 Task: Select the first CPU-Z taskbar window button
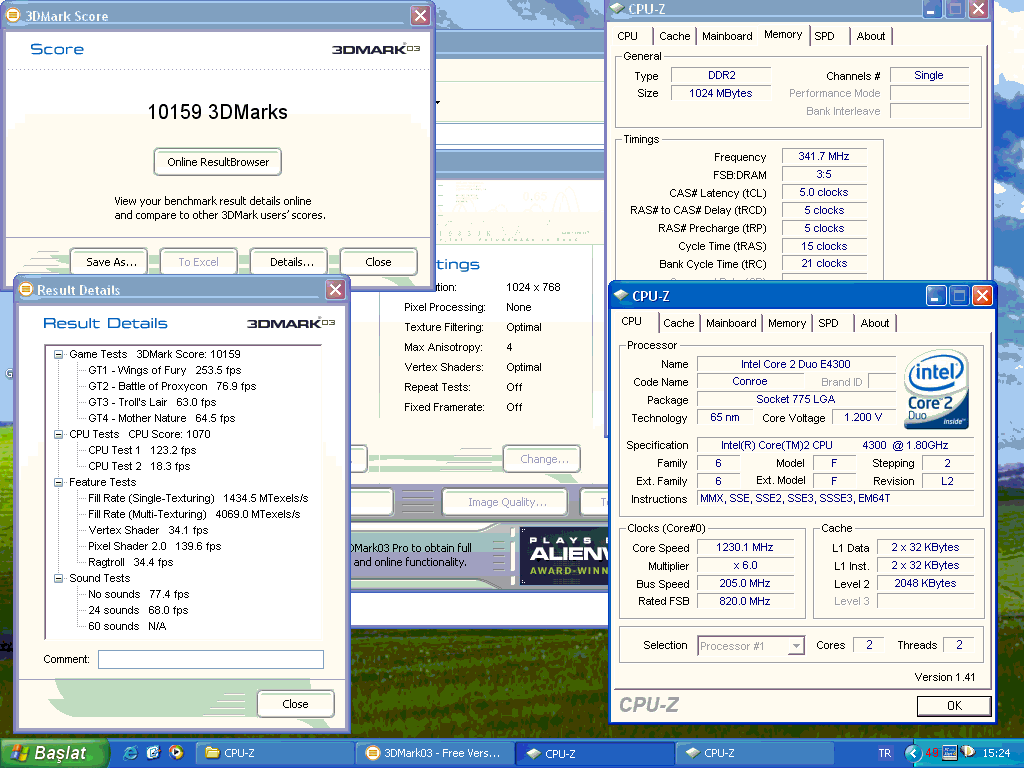(x=594, y=753)
